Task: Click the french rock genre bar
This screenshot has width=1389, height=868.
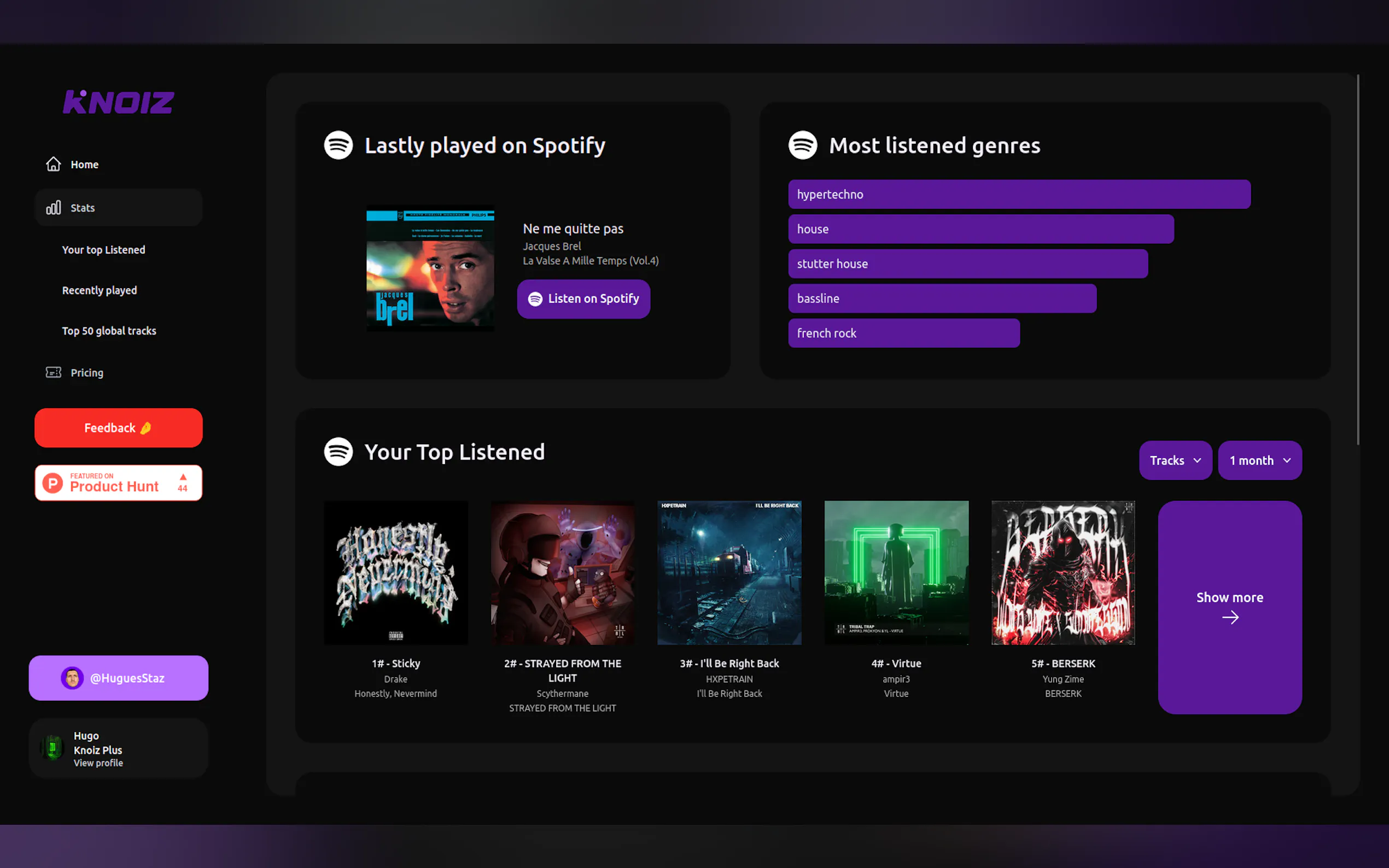Action: [x=904, y=333]
